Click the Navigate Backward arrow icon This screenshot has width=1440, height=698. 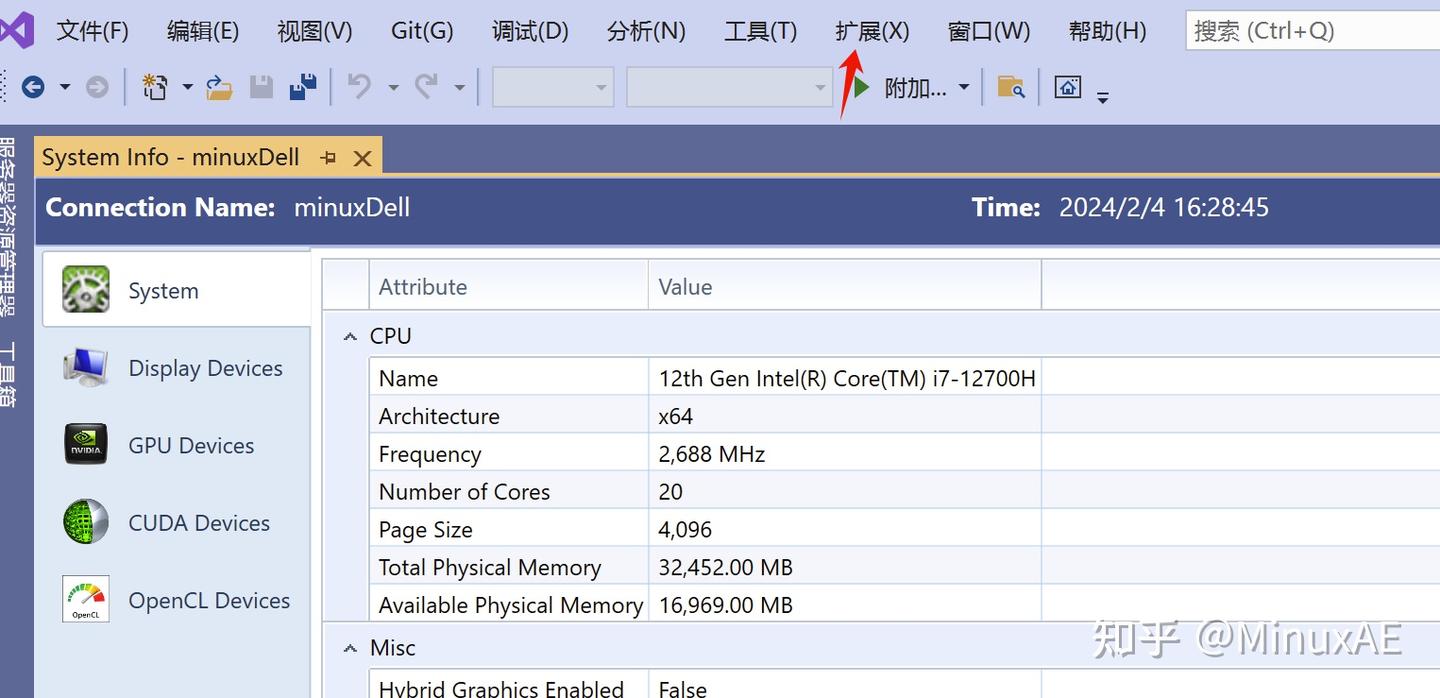[32, 87]
